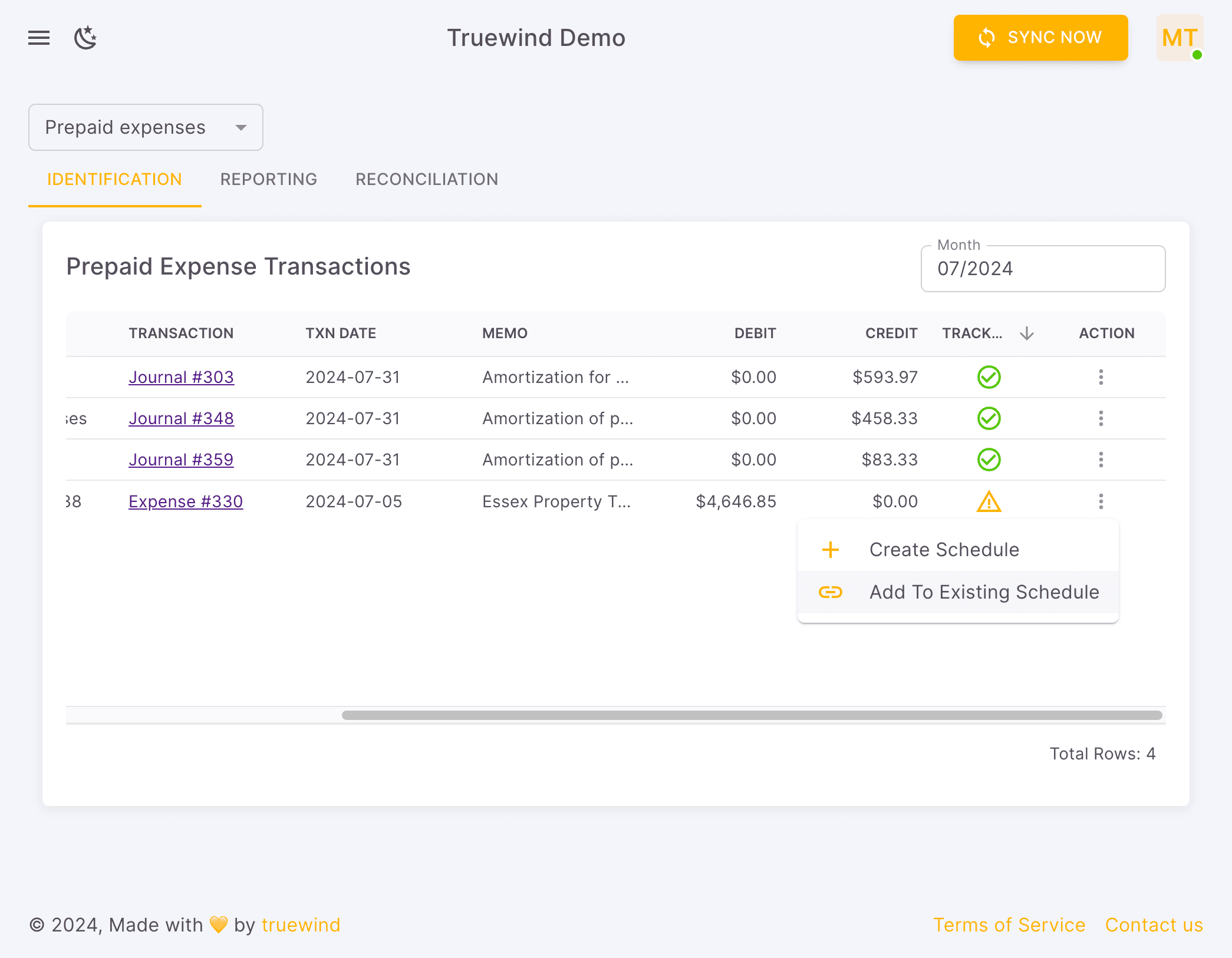Image resolution: width=1232 pixels, height=958 pixels.
Task: Click the green tracked checkmark for Journal #348
Action: (989, 418)
